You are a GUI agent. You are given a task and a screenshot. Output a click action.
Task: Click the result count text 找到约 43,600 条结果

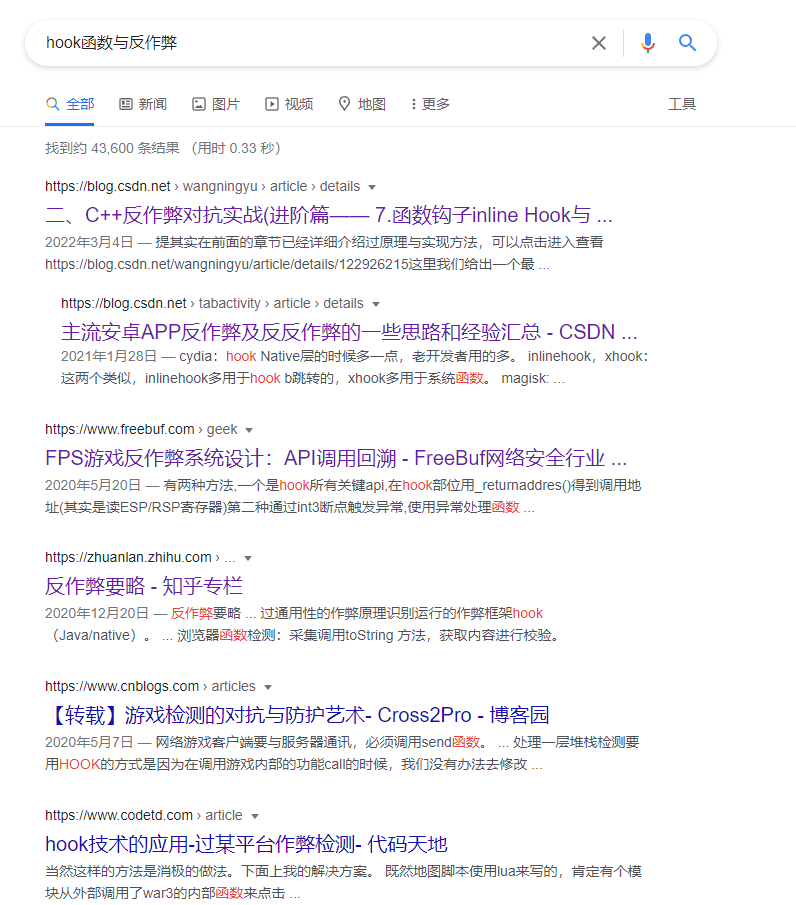[113, 148]
